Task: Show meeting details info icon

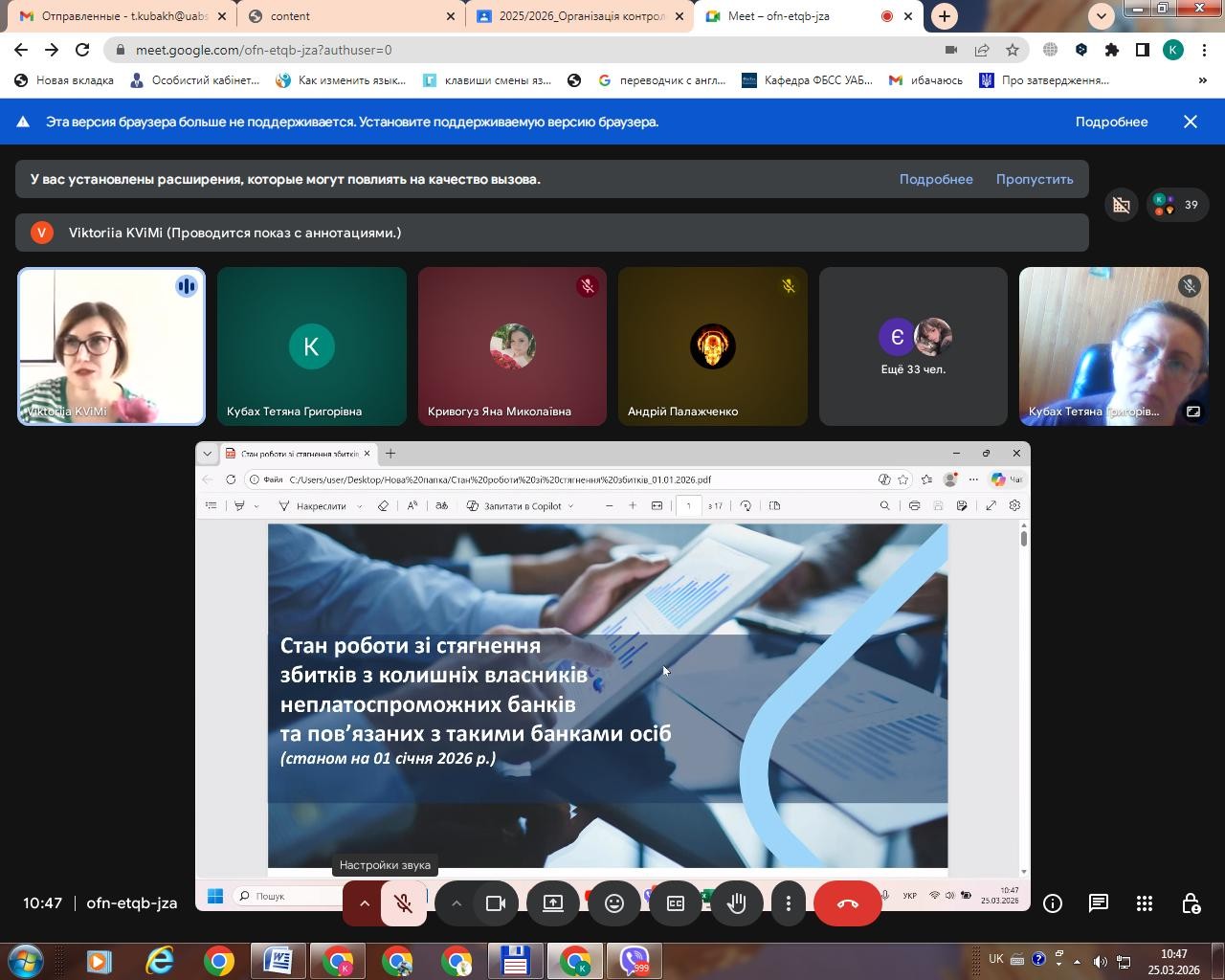Action: [1053, 903]
